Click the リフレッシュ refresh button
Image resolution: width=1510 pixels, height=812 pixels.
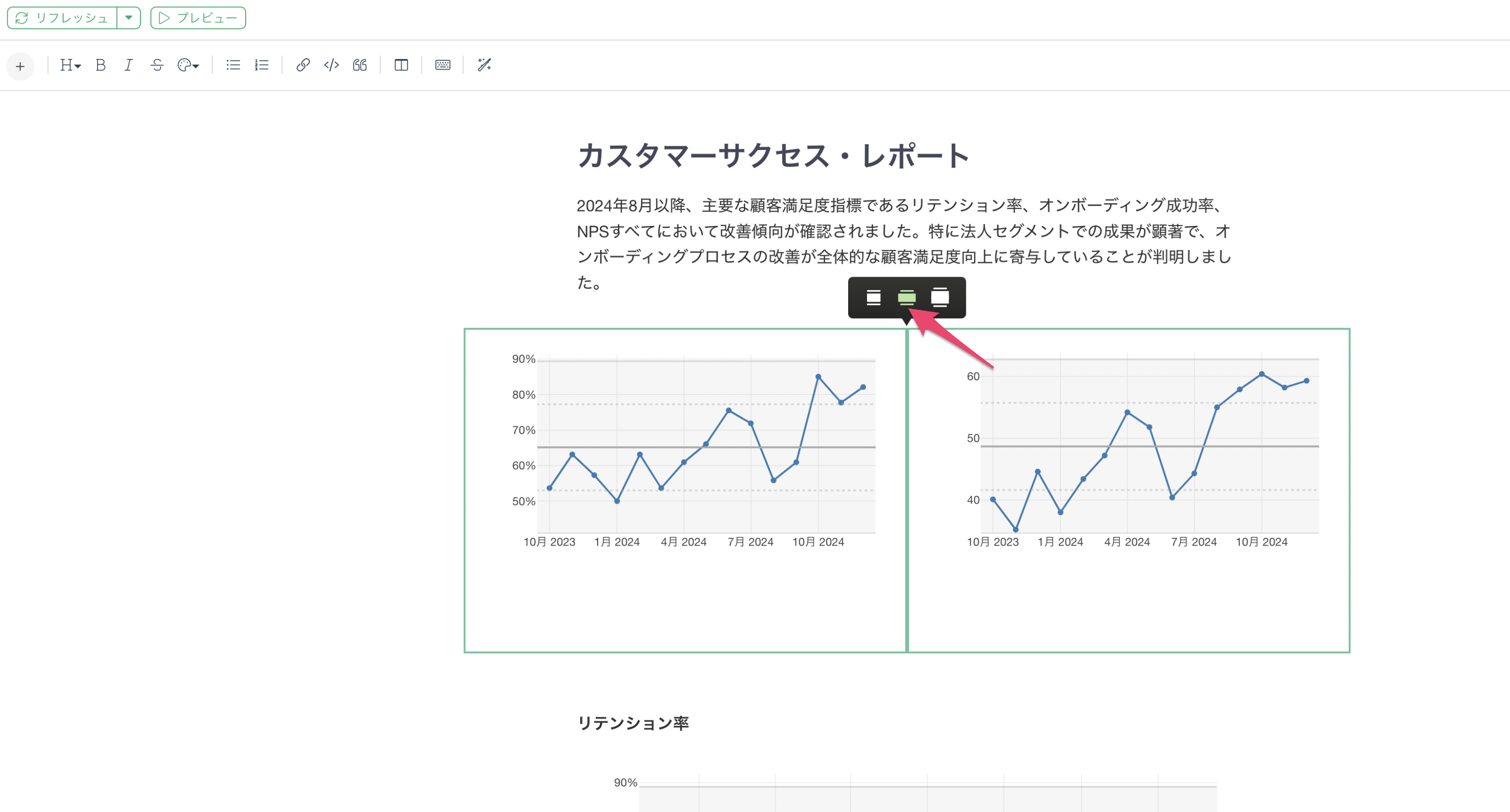tap(62, 17)
